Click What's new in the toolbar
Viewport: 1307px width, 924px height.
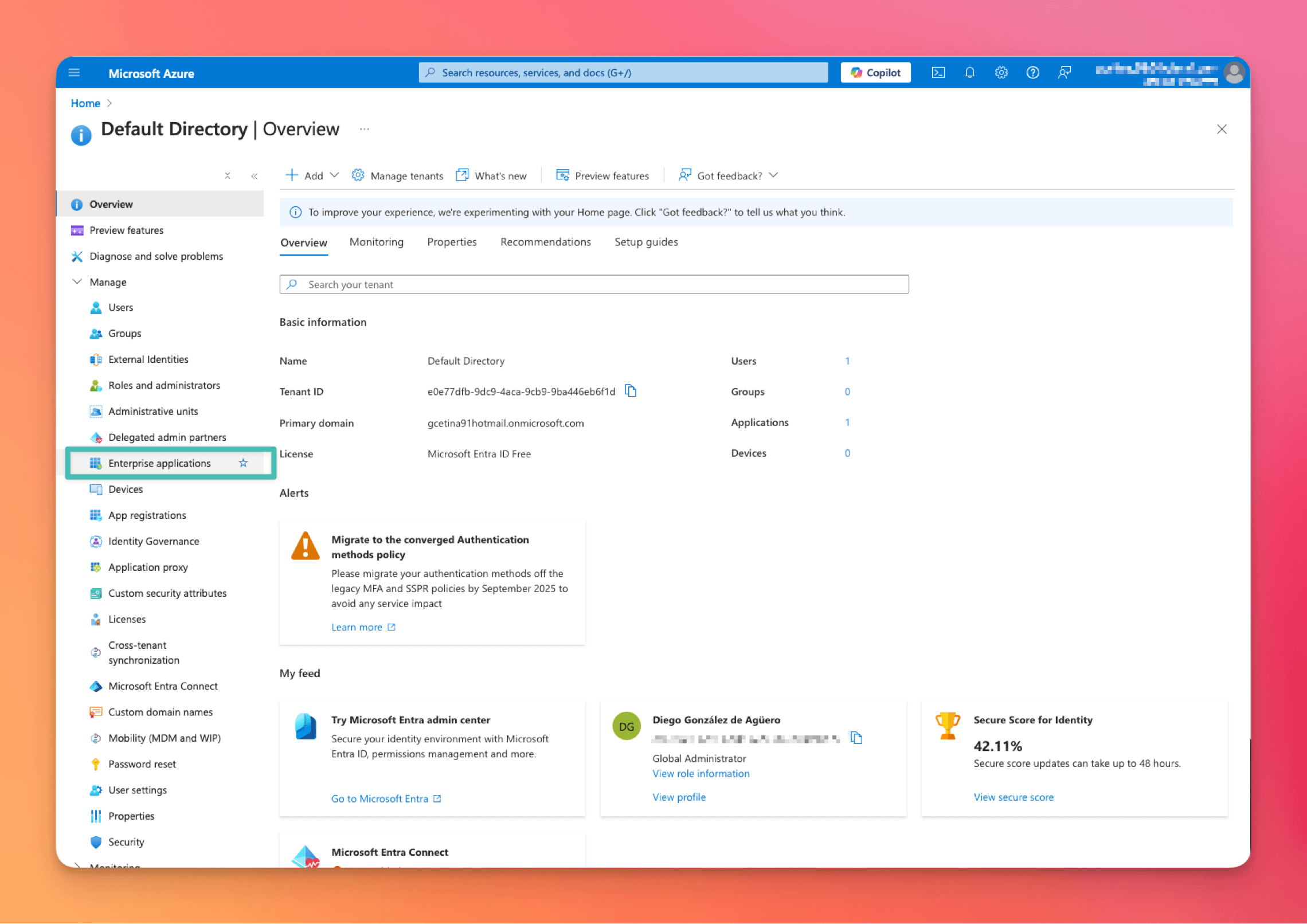(x=491, y=175)
